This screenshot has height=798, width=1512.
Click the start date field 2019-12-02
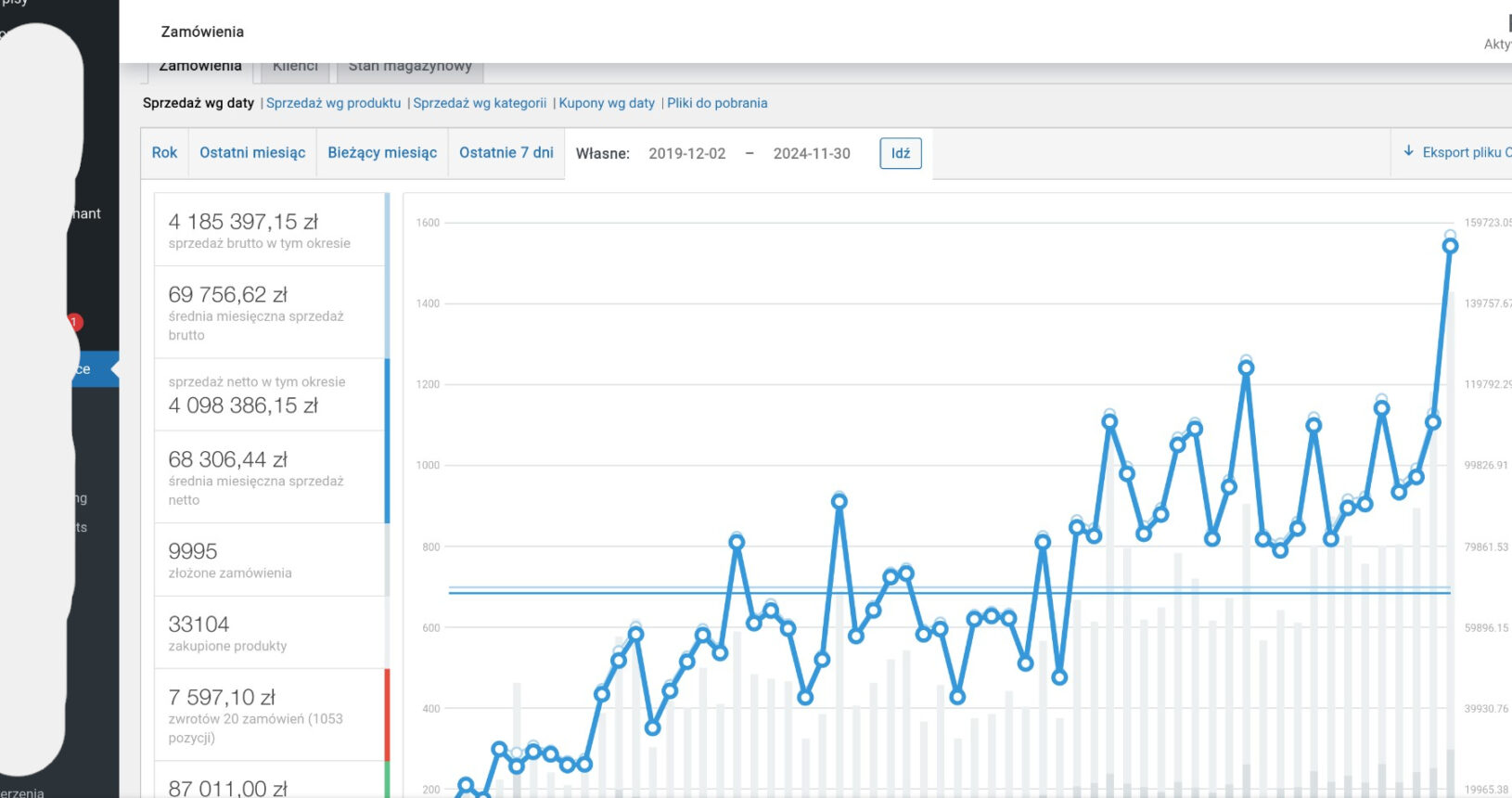coord(686,154)
